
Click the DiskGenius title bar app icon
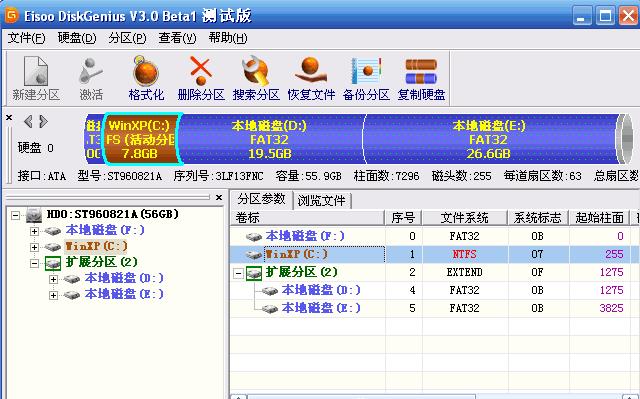(x=11, y=16)
